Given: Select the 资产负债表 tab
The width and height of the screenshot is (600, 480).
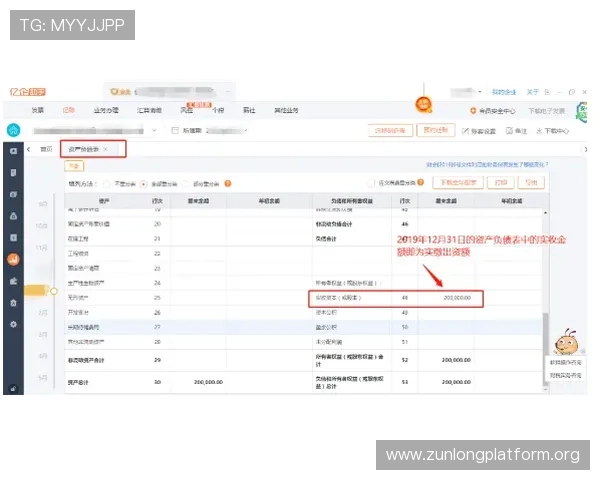Looking at the screenshot, I should [83, 149].
